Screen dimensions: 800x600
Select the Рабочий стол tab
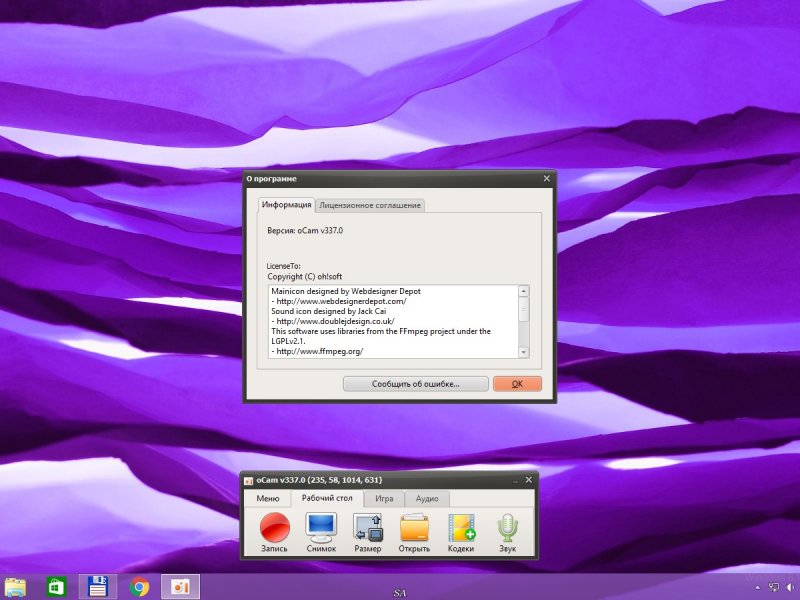click(327, 498)
